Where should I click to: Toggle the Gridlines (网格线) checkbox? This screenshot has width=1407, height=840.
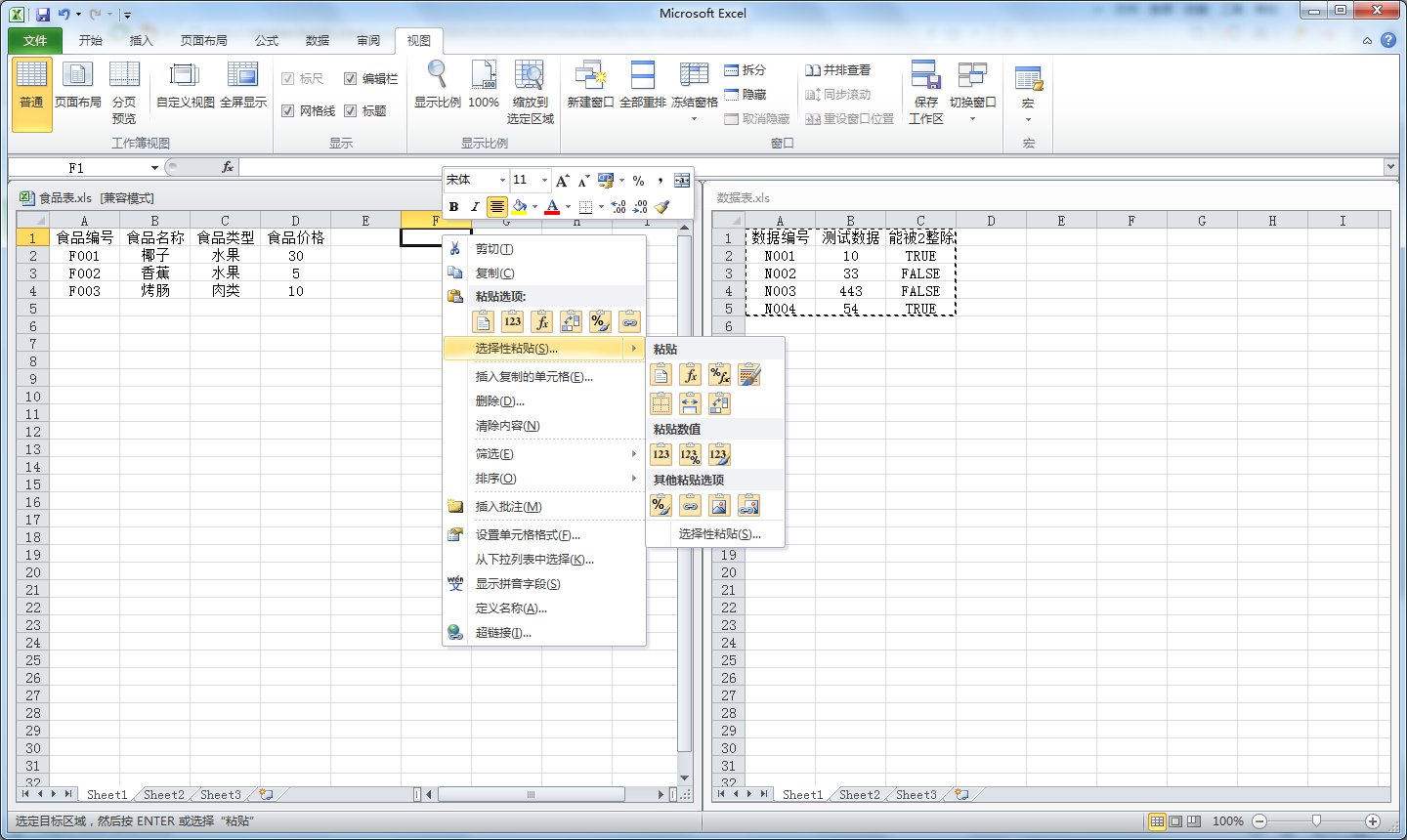(x=288, y=111)
